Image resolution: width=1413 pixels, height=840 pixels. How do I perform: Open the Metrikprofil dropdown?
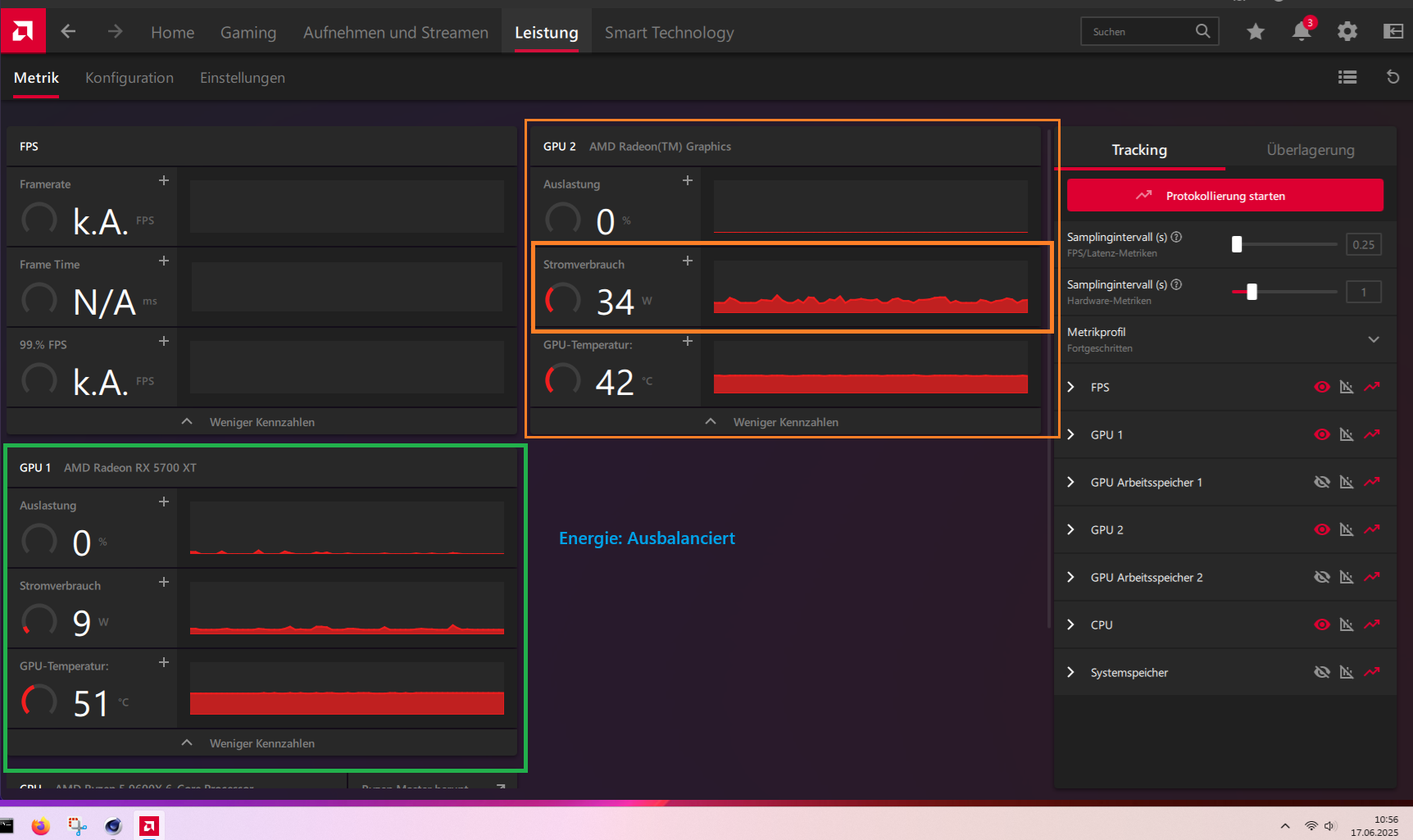(x=1225, y=339)
